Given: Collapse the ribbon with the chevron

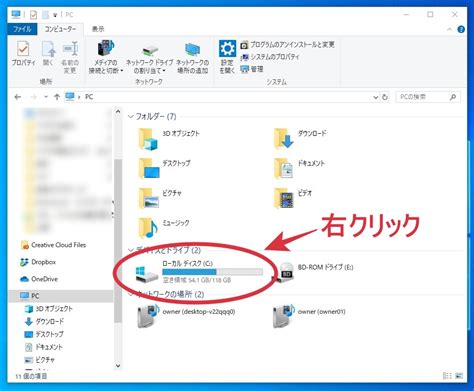Looking at the screenshot, I should (449, 29).
